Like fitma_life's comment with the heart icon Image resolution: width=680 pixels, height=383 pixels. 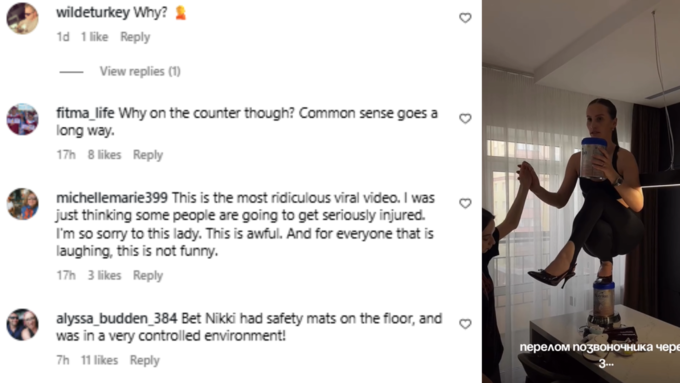(465, 118)
